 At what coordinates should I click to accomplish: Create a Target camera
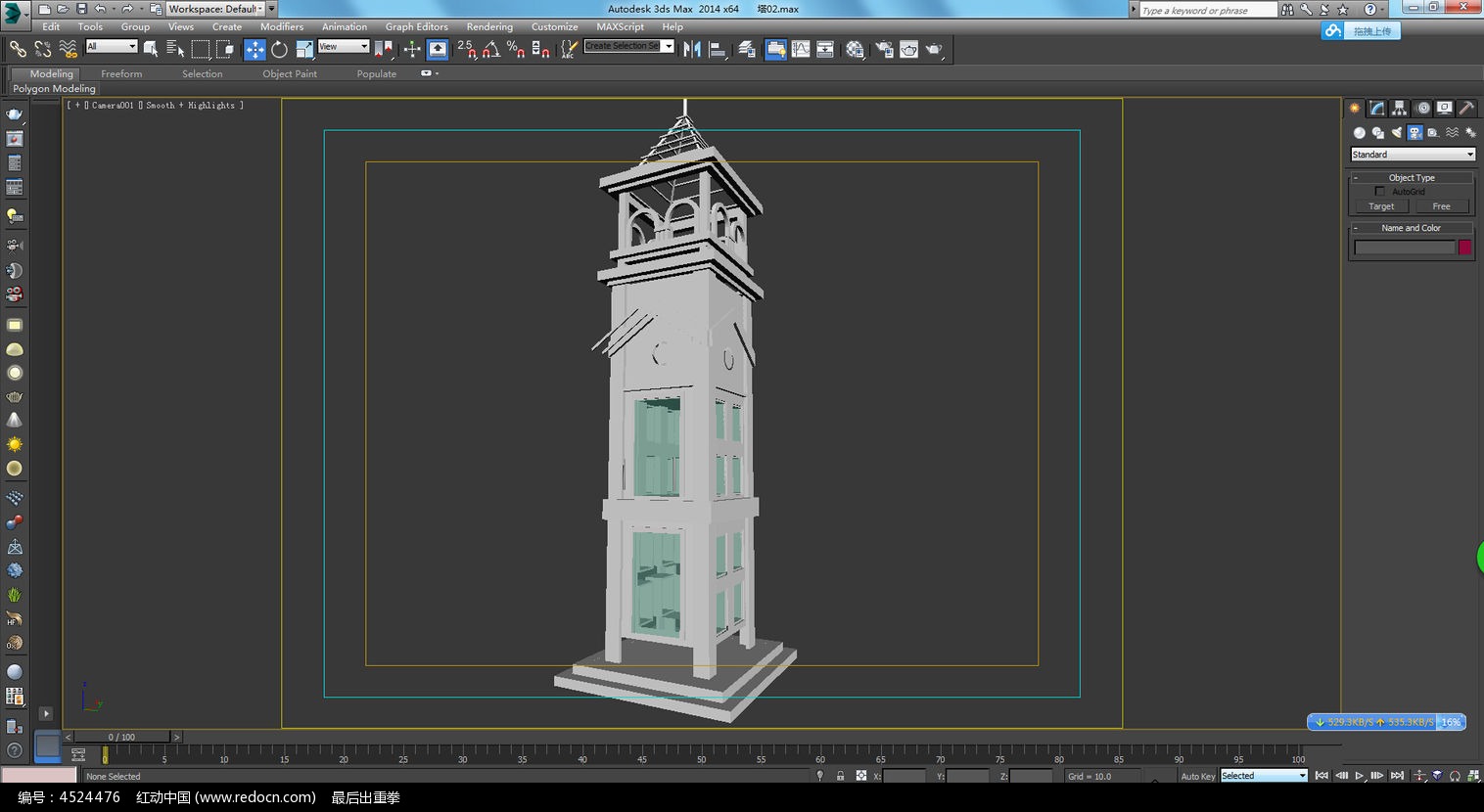1381,206
